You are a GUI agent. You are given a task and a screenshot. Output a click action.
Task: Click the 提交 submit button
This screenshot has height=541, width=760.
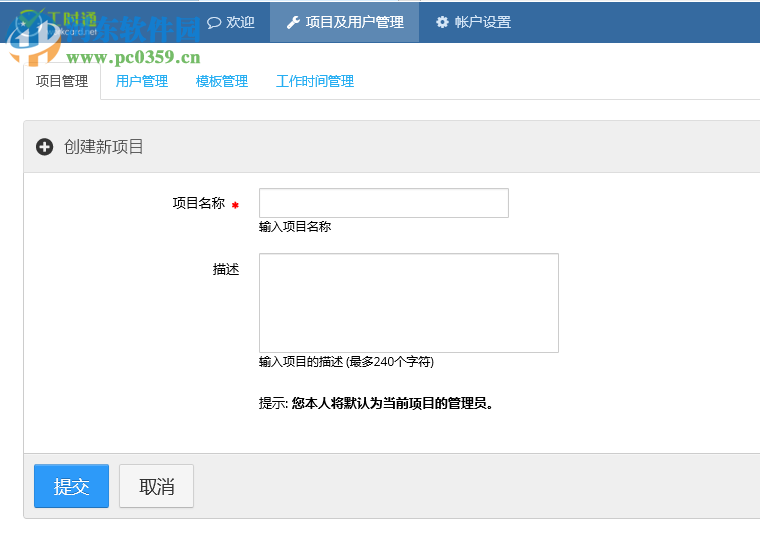[71, 486]
